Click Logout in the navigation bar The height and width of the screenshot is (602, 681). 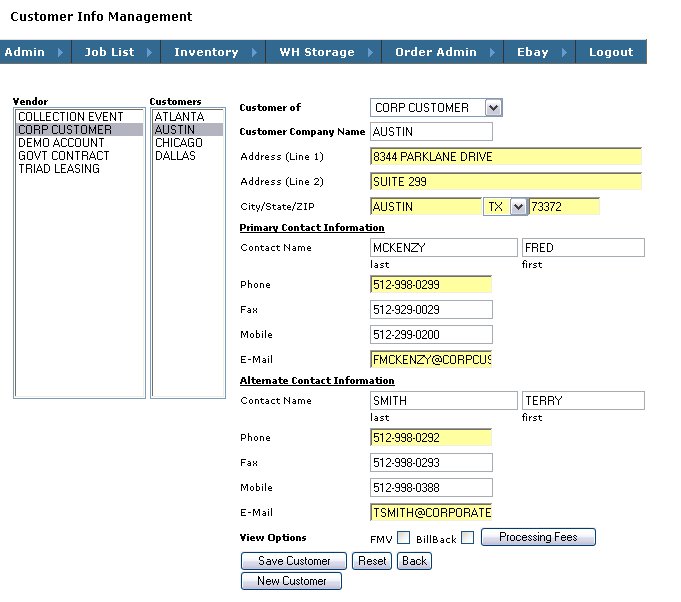[x=611, y=52]
